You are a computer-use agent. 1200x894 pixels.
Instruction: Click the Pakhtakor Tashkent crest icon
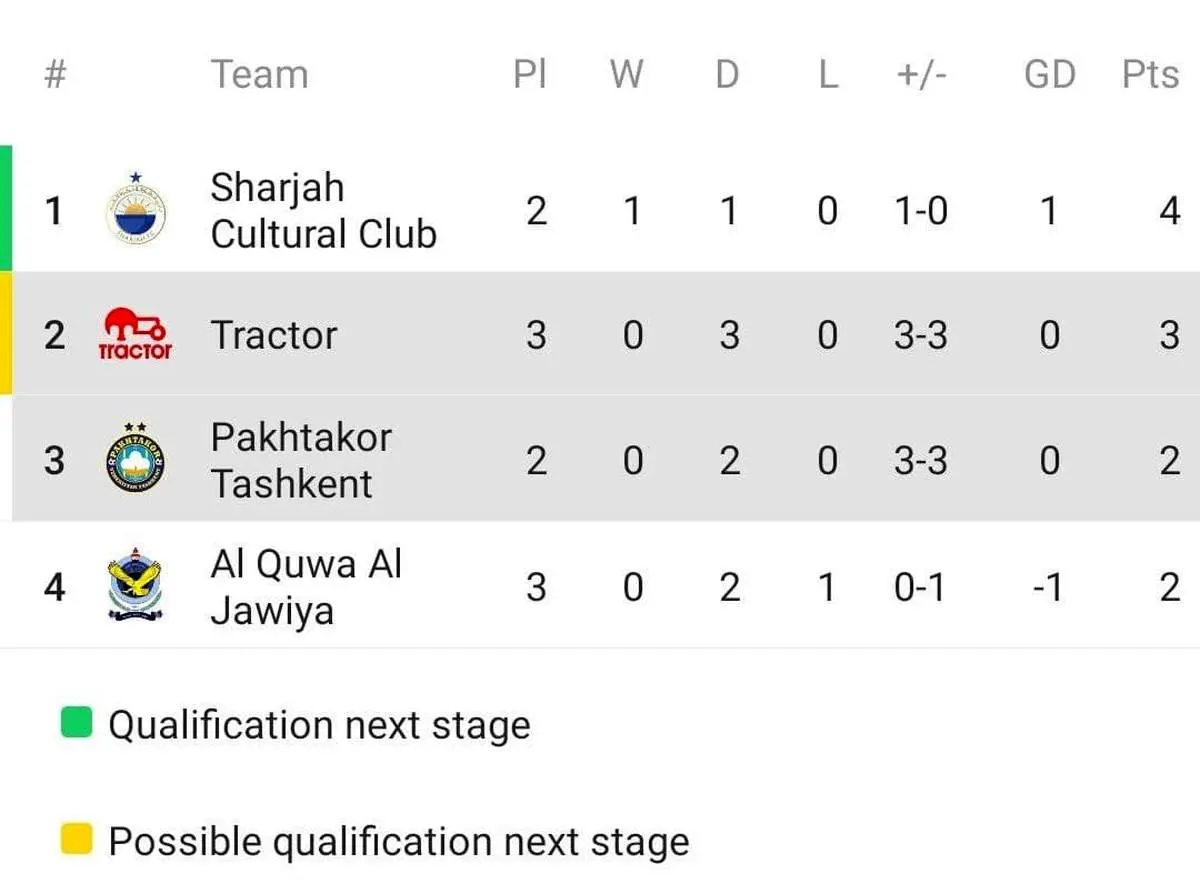tap(136, 460)
